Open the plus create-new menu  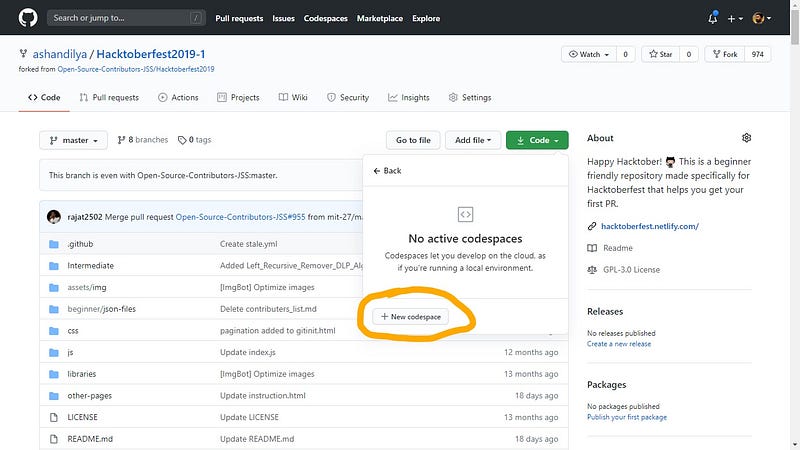pyautogui.click(x=735, y=18)
